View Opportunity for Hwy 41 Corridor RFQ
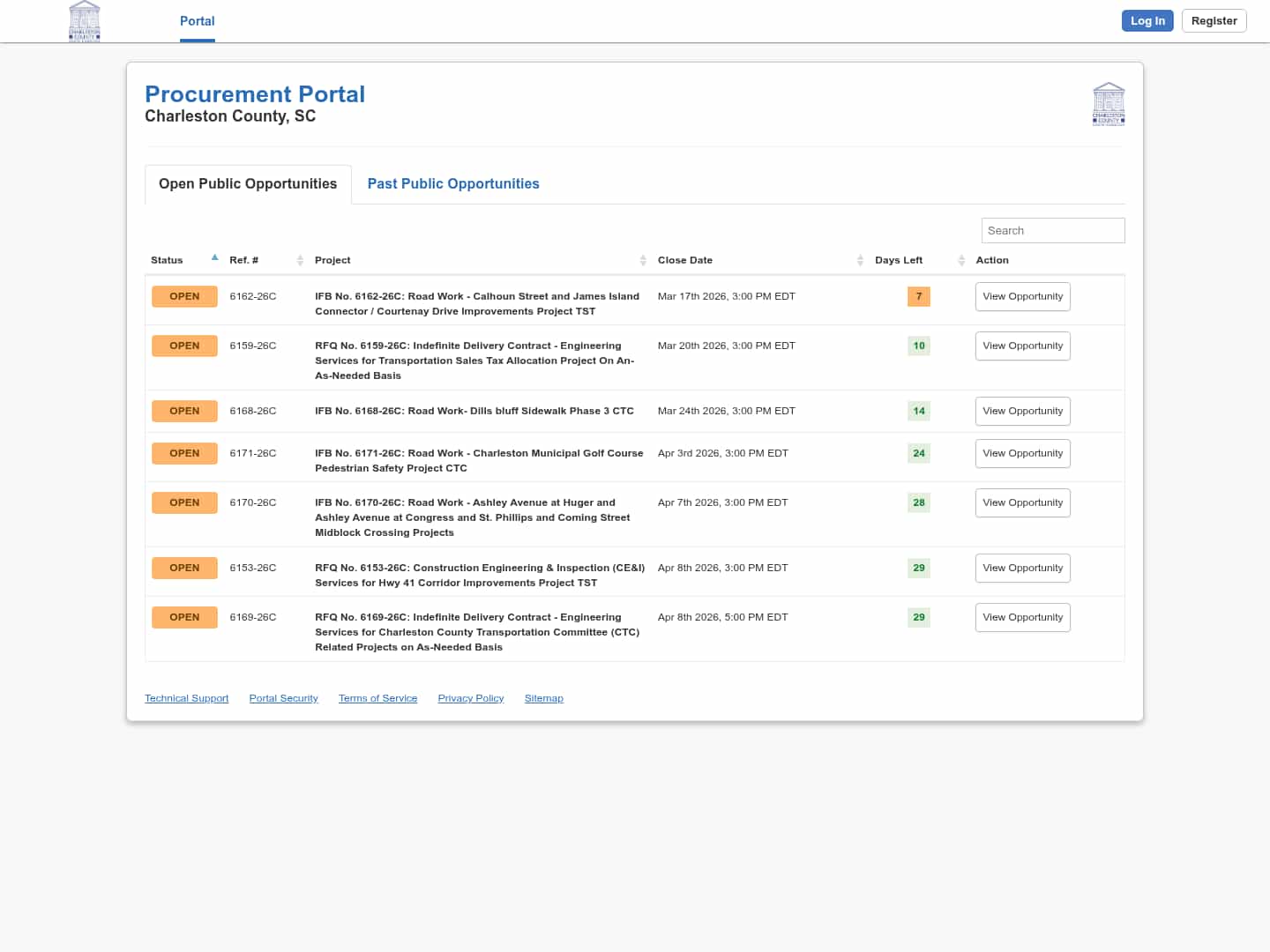The width and height of the screenshot is (1270, 952). (1022, 568)
